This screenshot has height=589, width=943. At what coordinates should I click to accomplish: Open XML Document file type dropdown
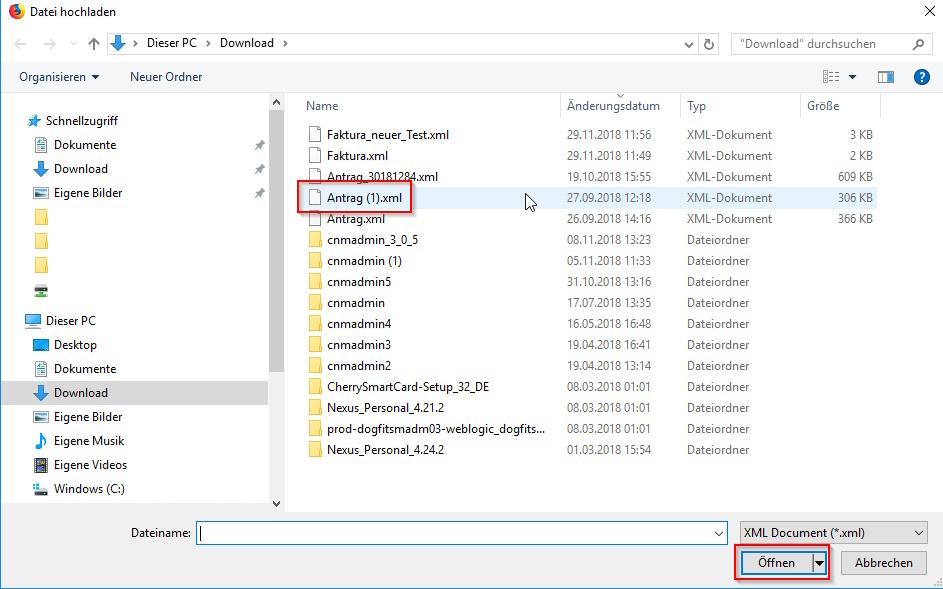(834, 533)
